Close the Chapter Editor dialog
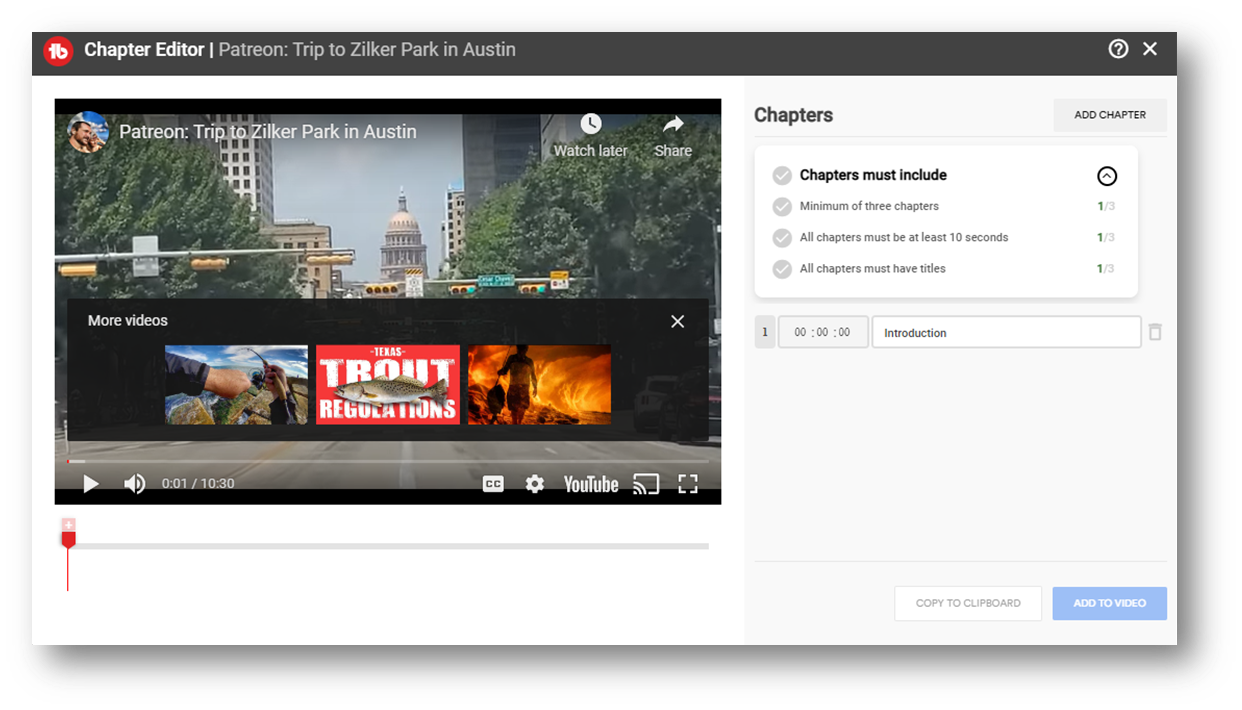This screenshot has width=1242, height=710. [1150, 49]
